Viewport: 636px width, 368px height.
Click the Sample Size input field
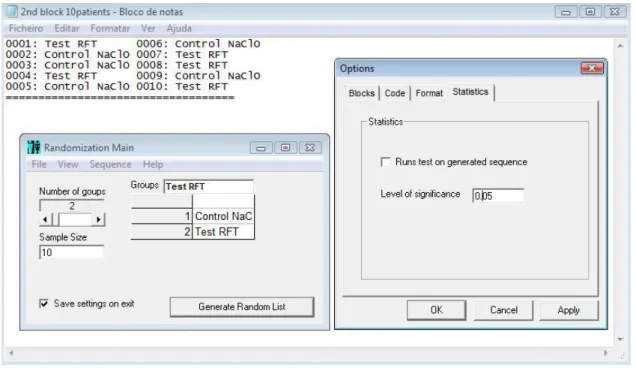click(x=71, y=252)
